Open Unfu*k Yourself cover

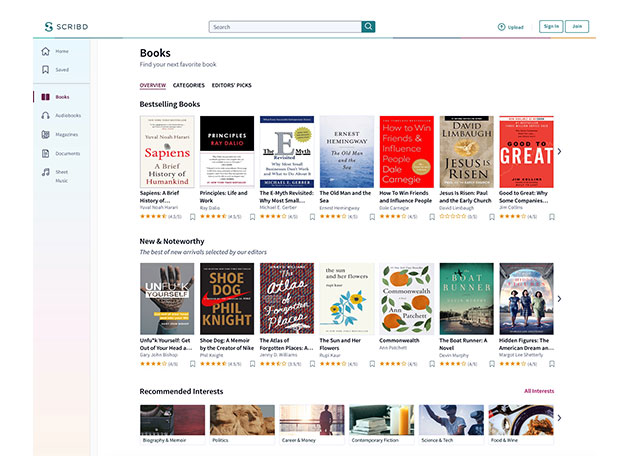[x=167, y=299]
